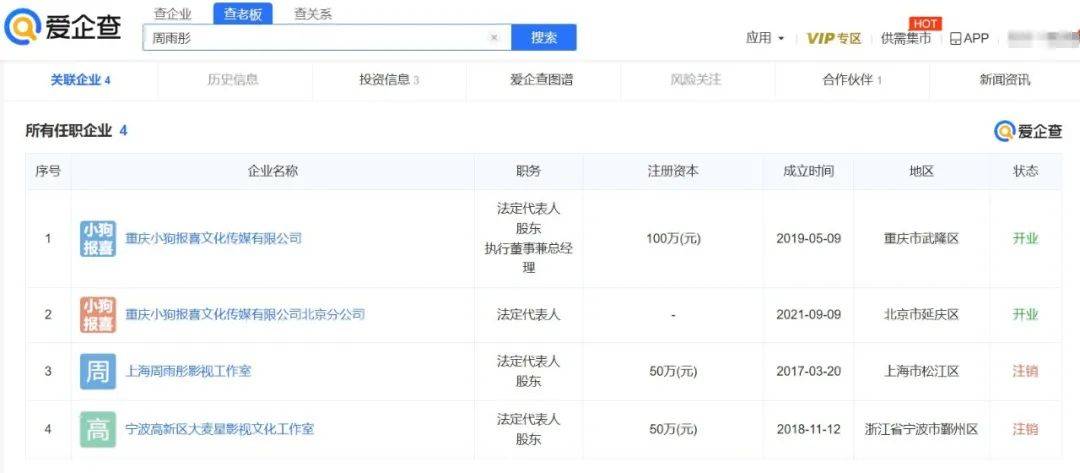Open the VIP专区 link
This screenshot has width=1080, height=473.
pyautogui.click(x=834, y=39)
